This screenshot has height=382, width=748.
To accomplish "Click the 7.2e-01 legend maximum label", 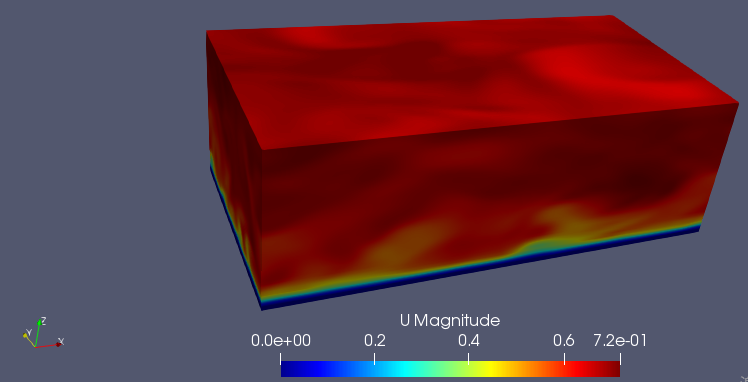I will pos(620,341).
